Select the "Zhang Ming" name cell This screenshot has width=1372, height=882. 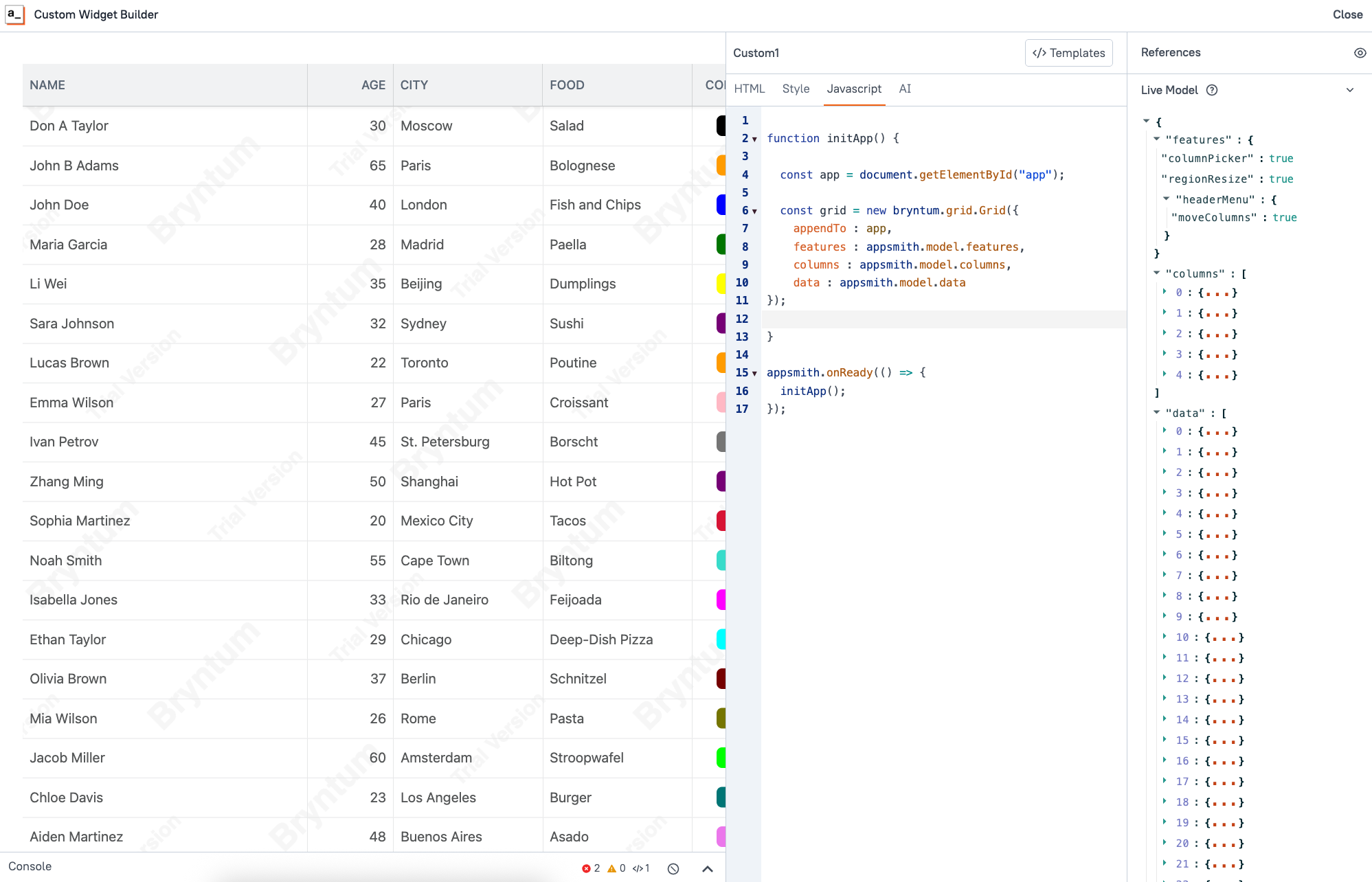(165, 482)
